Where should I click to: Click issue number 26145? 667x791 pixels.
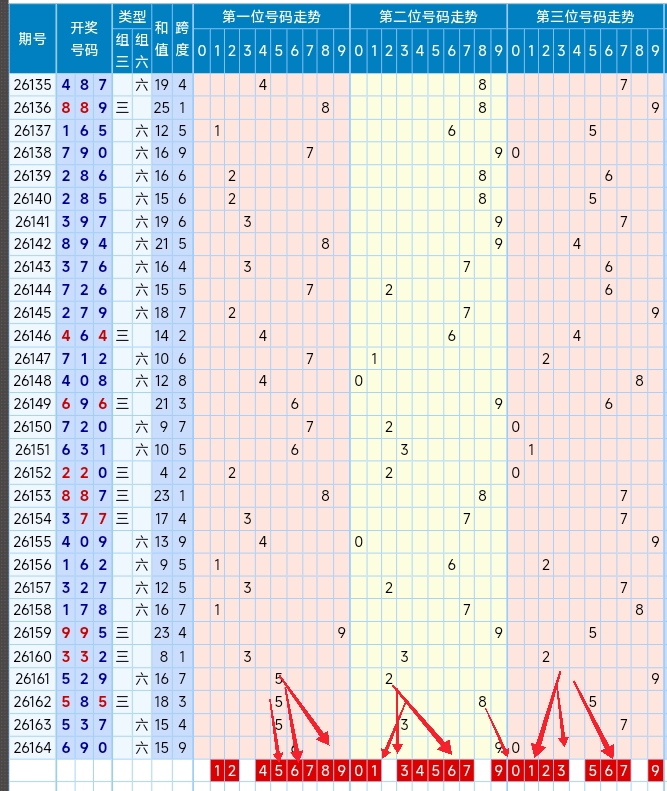[x=33, y=313]
